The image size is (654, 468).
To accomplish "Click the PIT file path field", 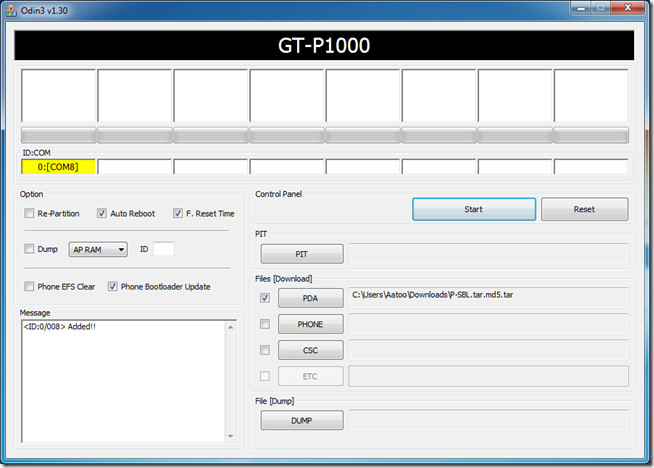I will point(488,254).
